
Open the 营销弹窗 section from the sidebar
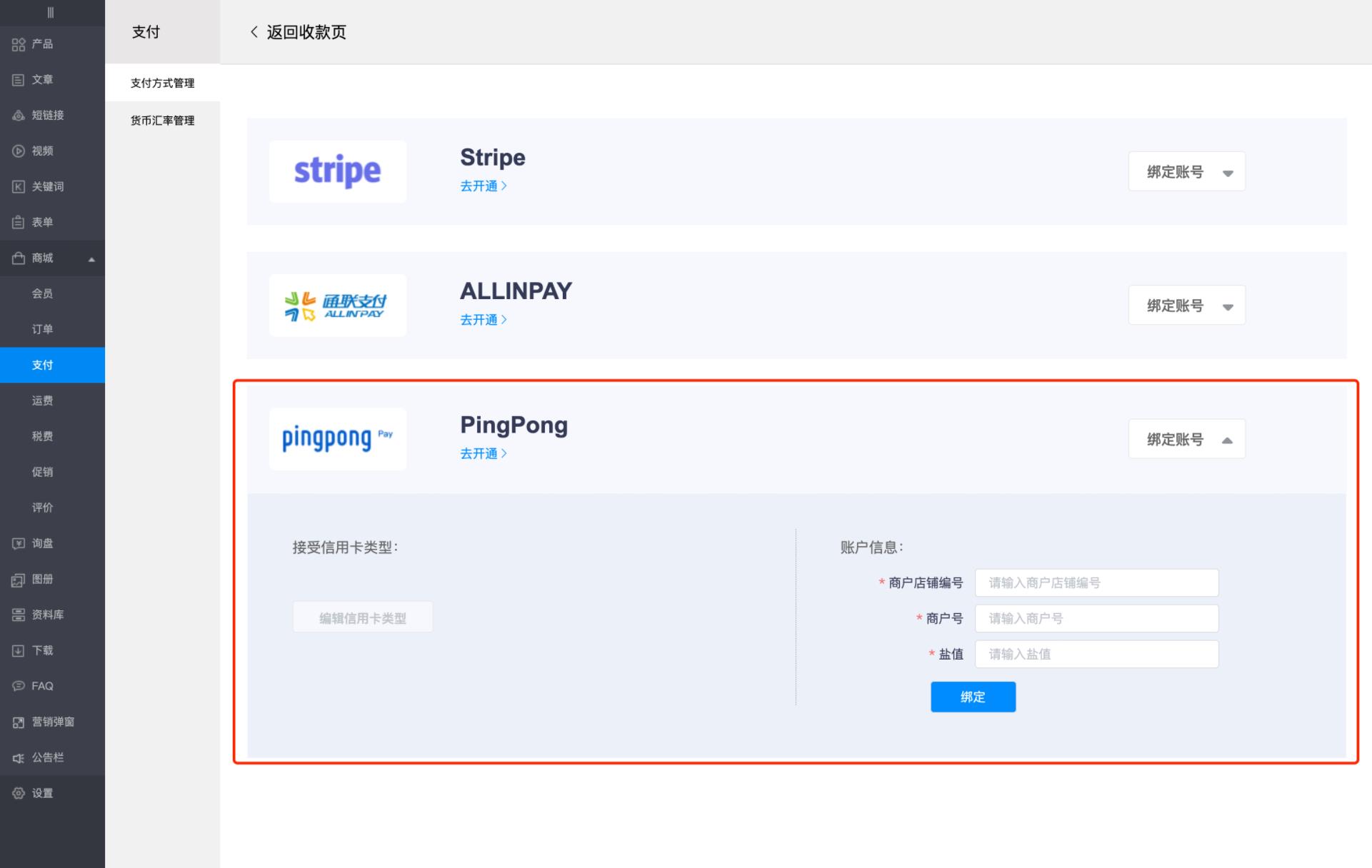tap(50, 722)
